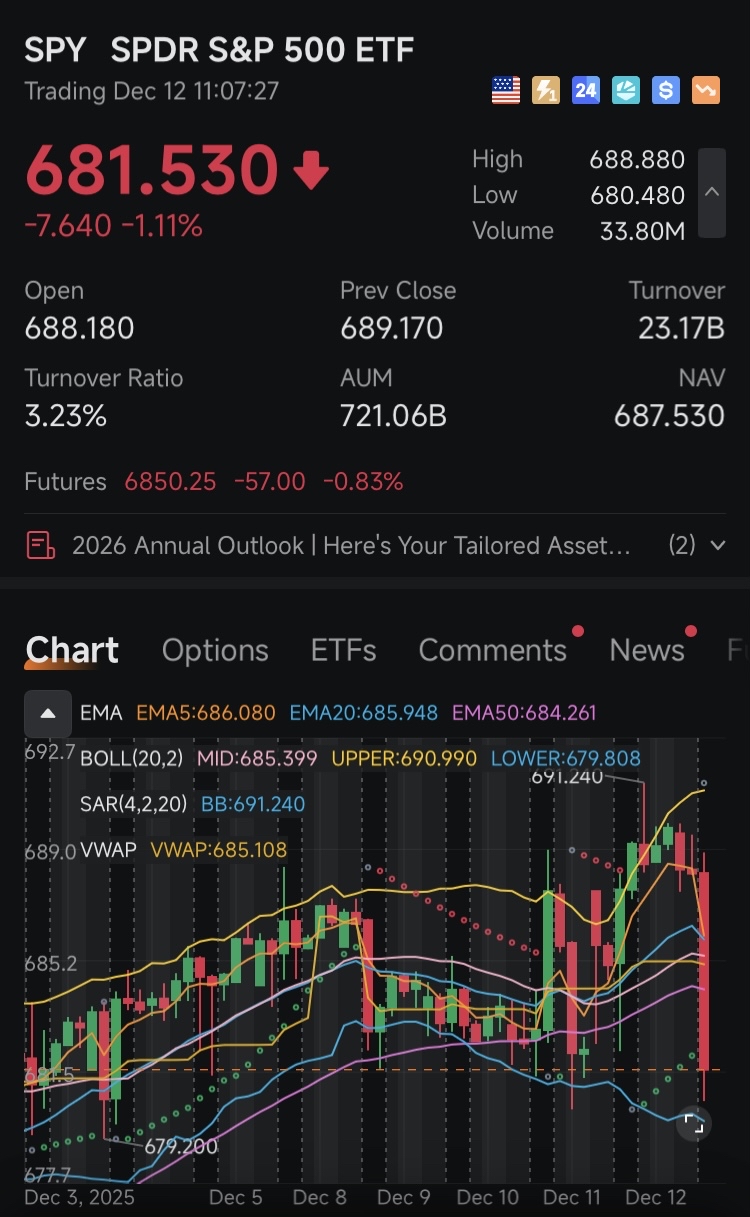
Task: Tap the SAR(4,2,20) indicator label
Action: pyautogui.click(x=133, y=804)
